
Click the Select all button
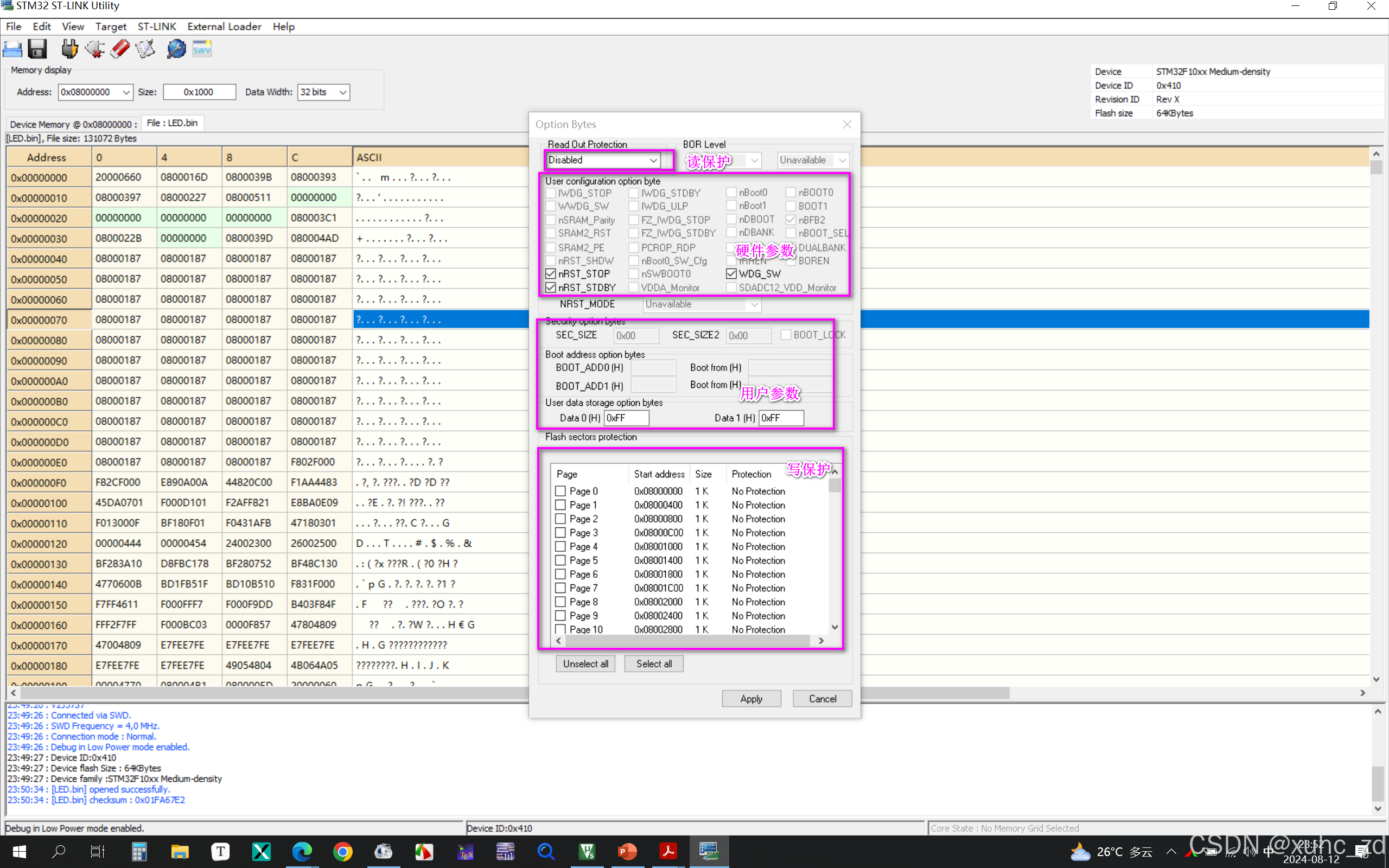pyautogui.click(x=654, y=663)
